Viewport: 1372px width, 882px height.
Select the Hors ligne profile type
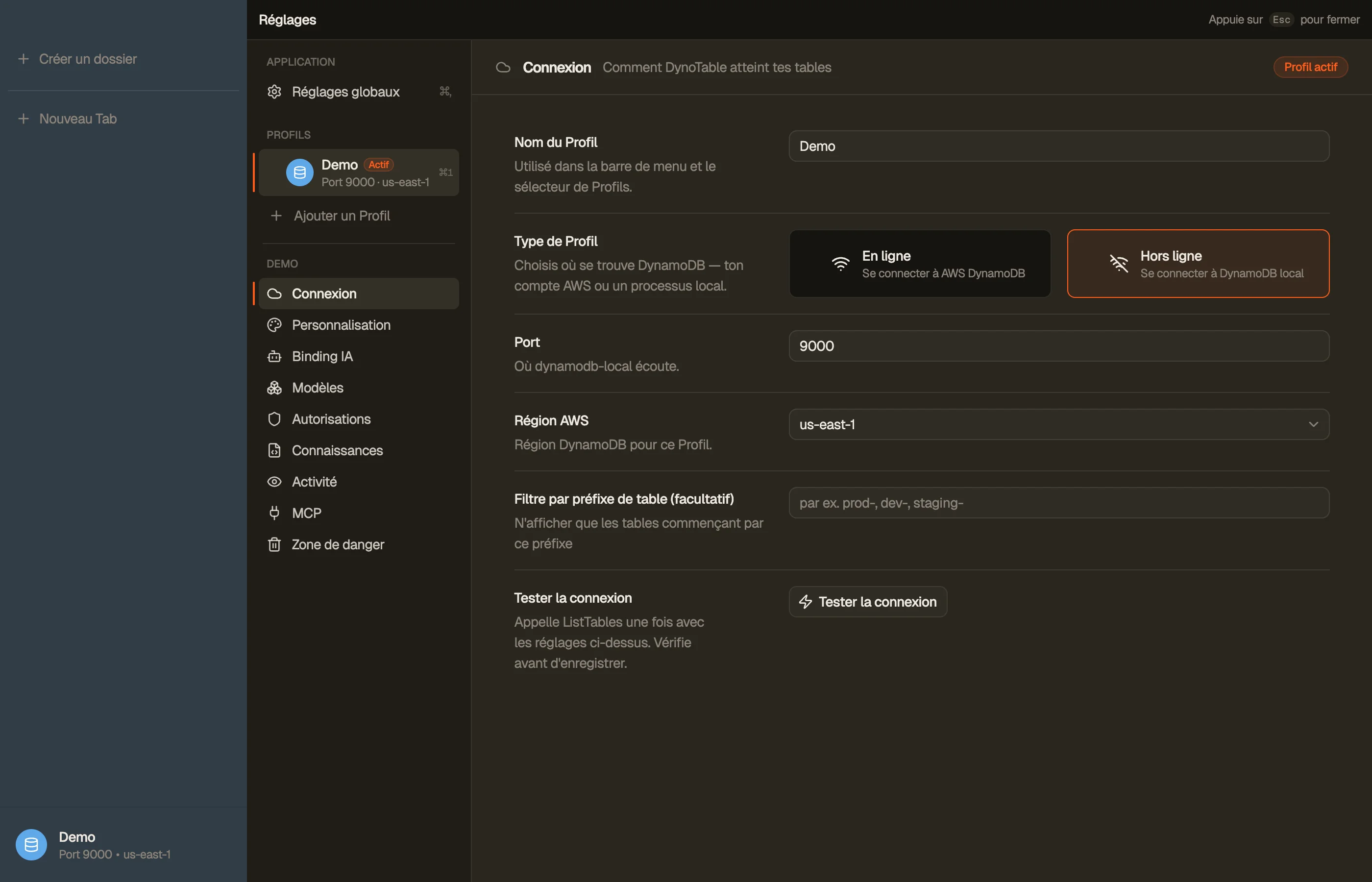pyautogui.click(x=1198, y=264)
